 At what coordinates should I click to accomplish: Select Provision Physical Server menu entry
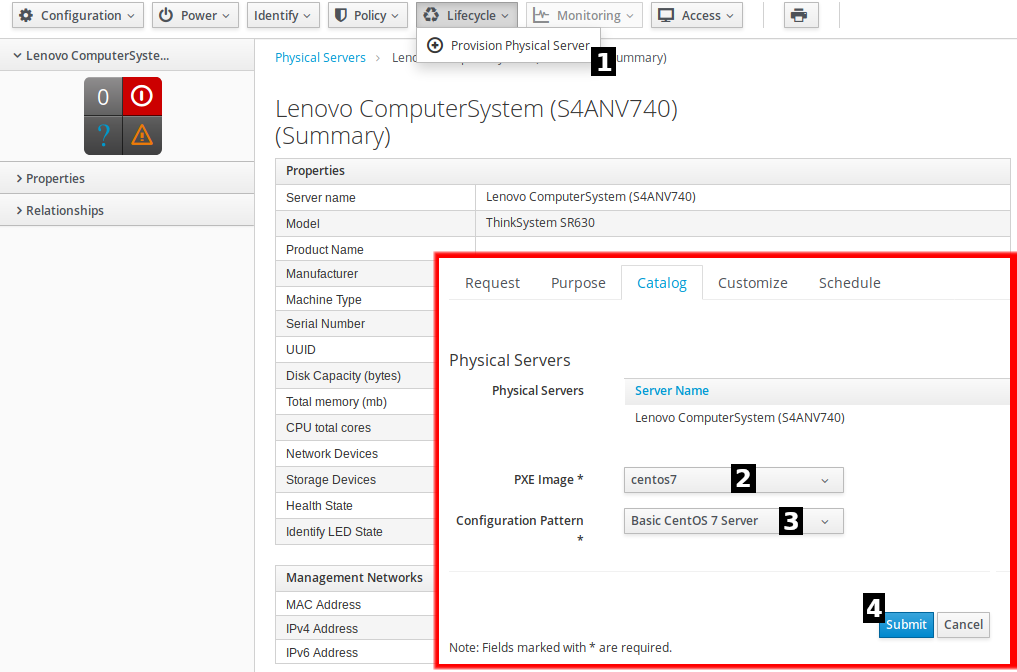(510, 45)
